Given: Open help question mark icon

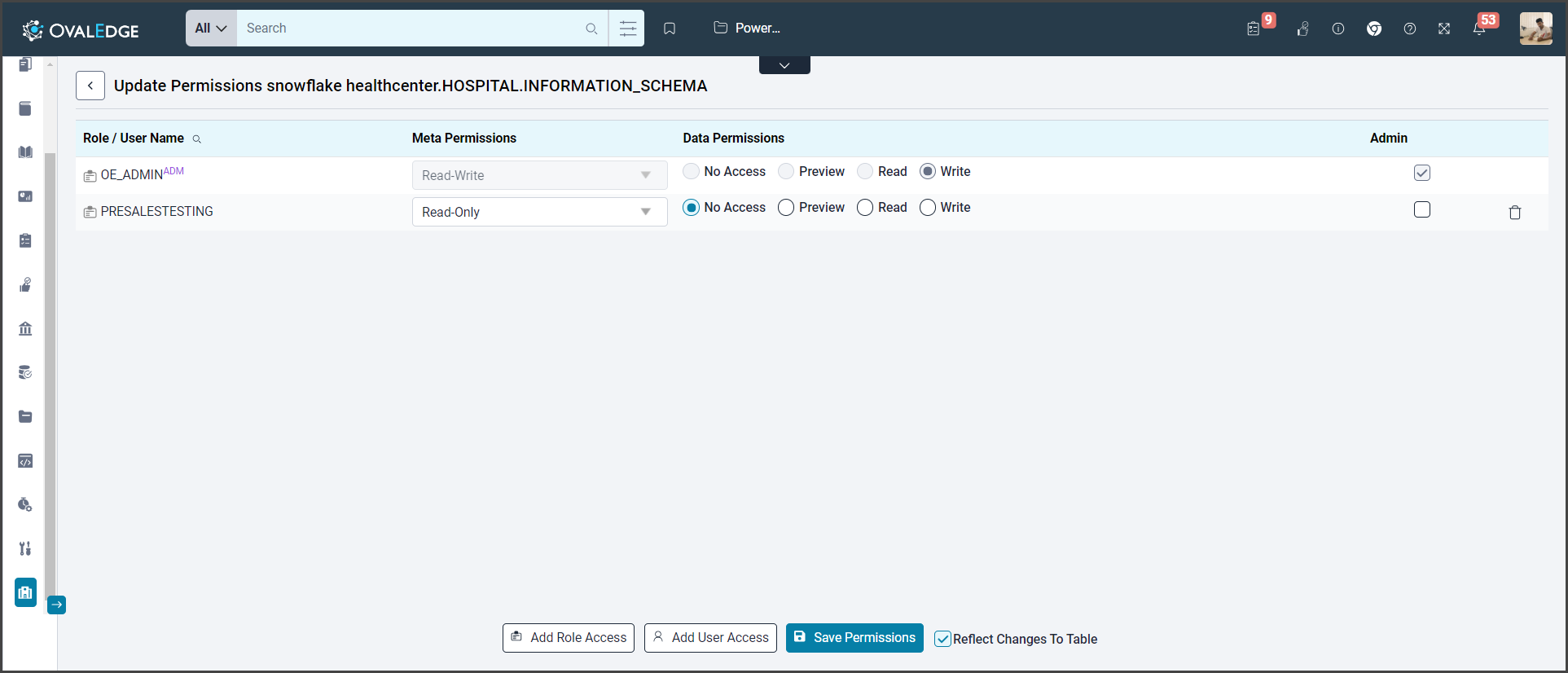Looking at the screenshot, I should [x=1410, y=29].
